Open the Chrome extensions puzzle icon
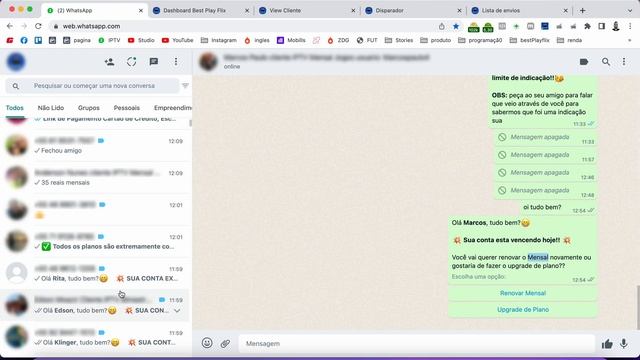 coord(587,26)
